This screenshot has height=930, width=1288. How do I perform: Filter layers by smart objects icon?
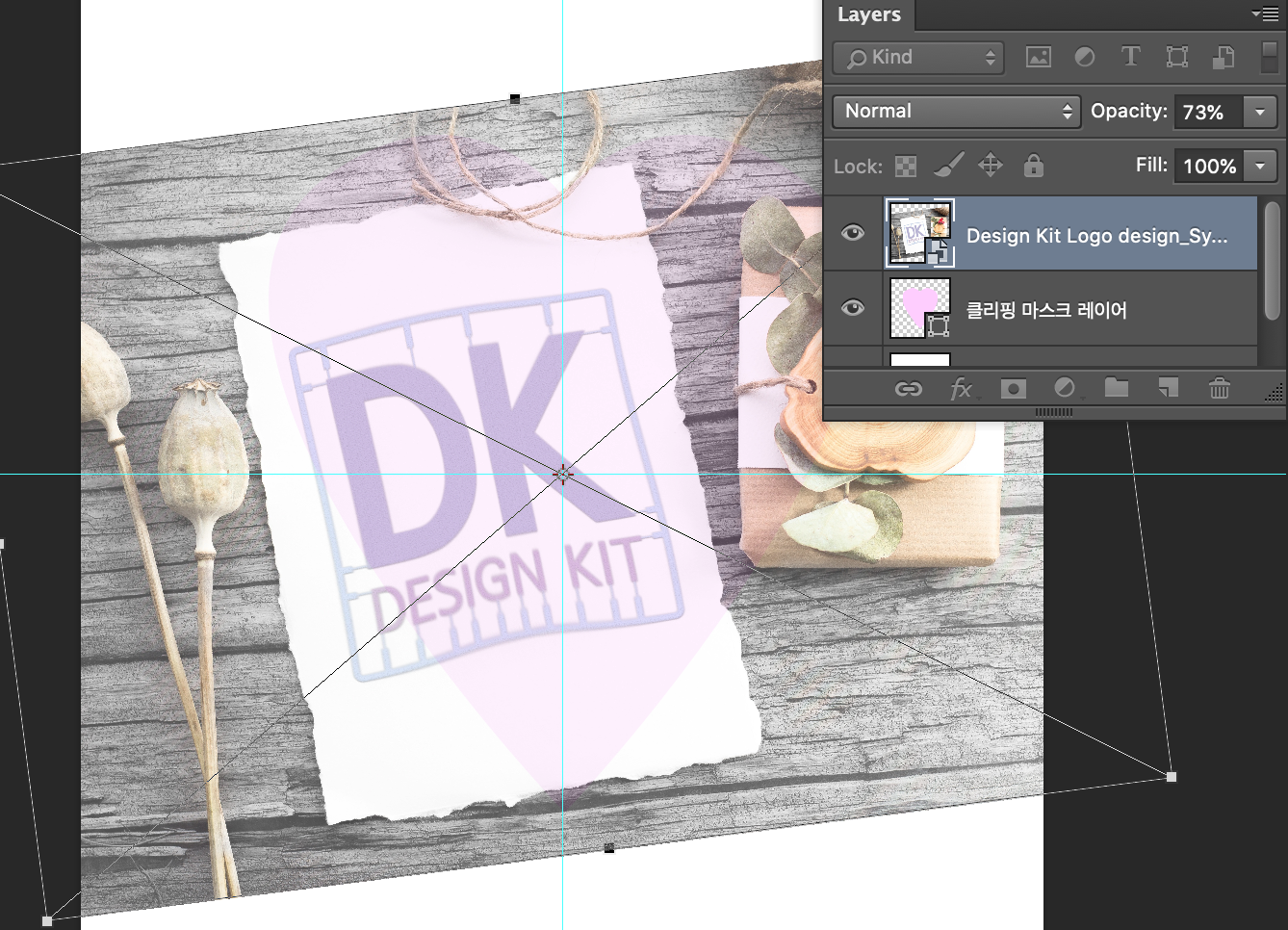coord(1224,58)
